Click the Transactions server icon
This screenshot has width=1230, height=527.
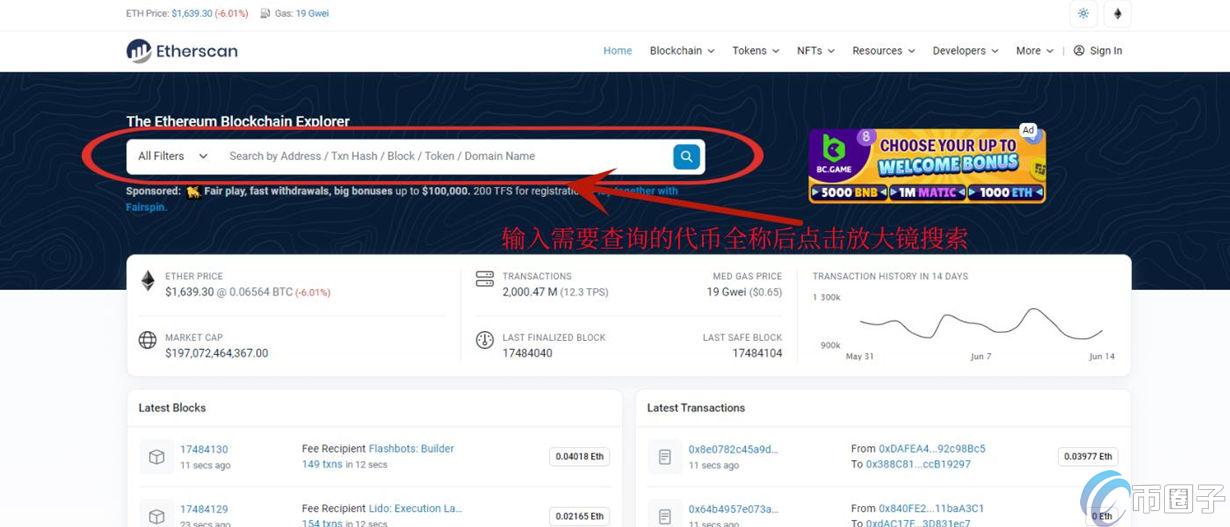[485, 279]
